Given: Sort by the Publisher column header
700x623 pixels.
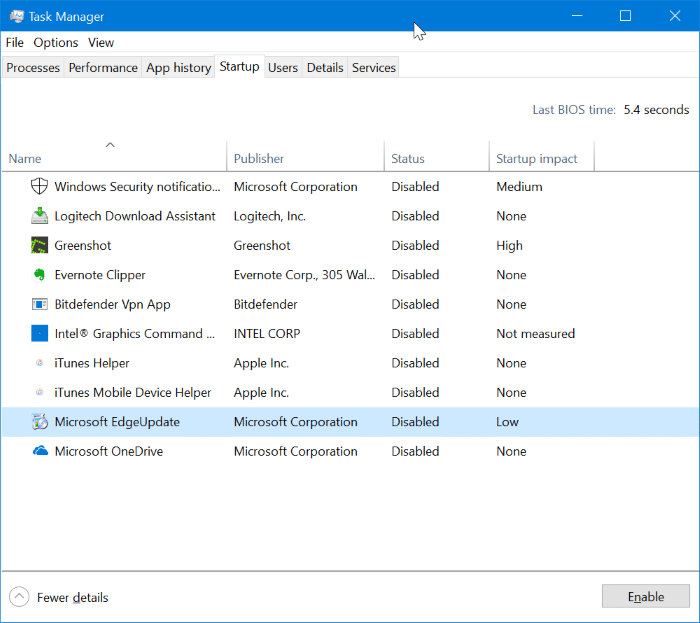Looking at the screenshot, I should coord(305,156).
